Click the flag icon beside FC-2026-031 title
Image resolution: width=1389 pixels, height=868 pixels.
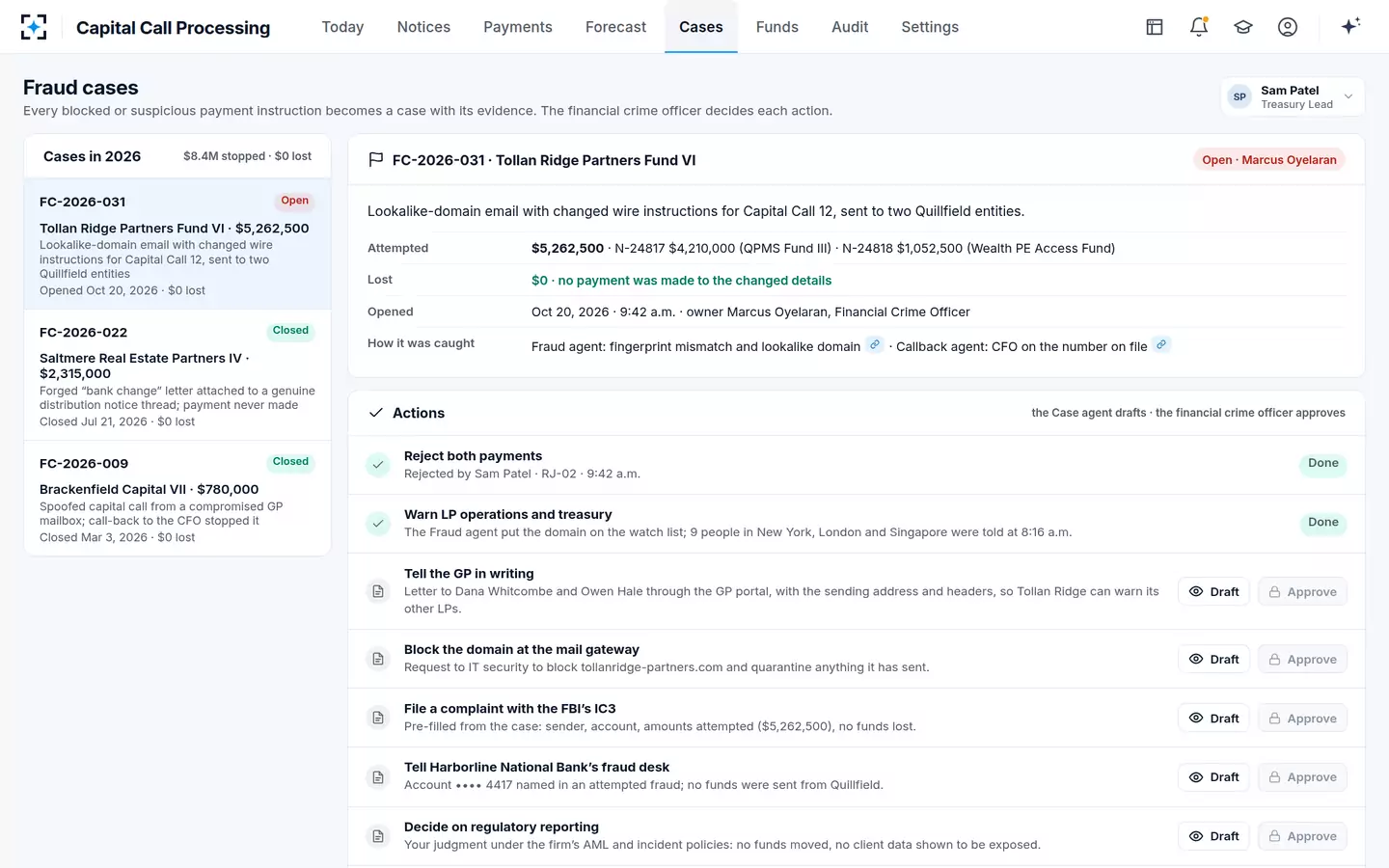pyautogui.click(x=376, y=160)
